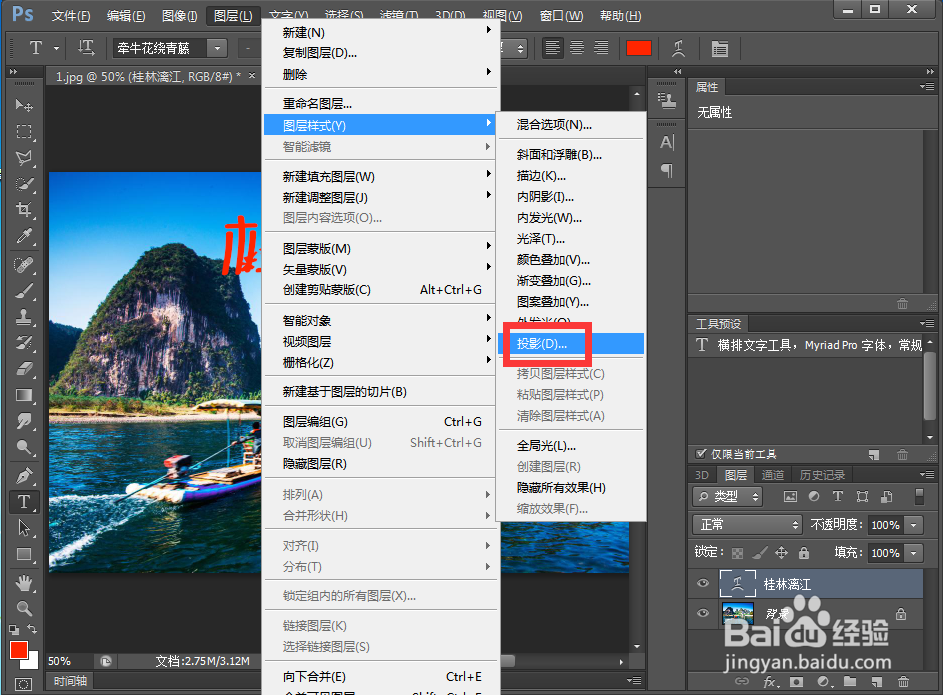
Task: Delete layer using trash icon in Layers panel
Action: [902, 682]
